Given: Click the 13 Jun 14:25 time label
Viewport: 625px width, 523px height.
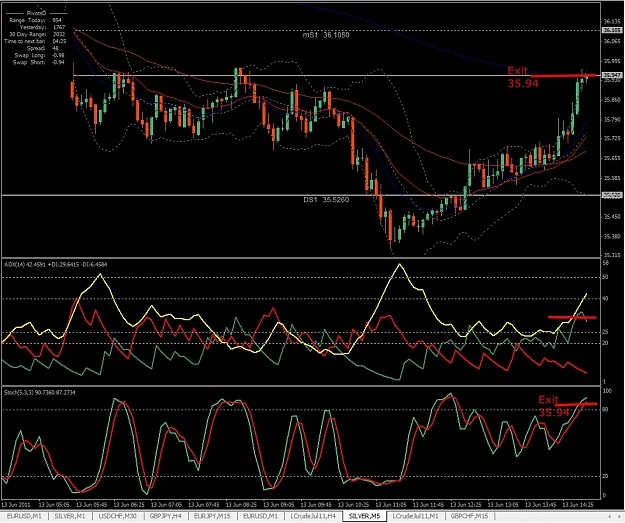Looking at the screenshot, I should [578, 505].
